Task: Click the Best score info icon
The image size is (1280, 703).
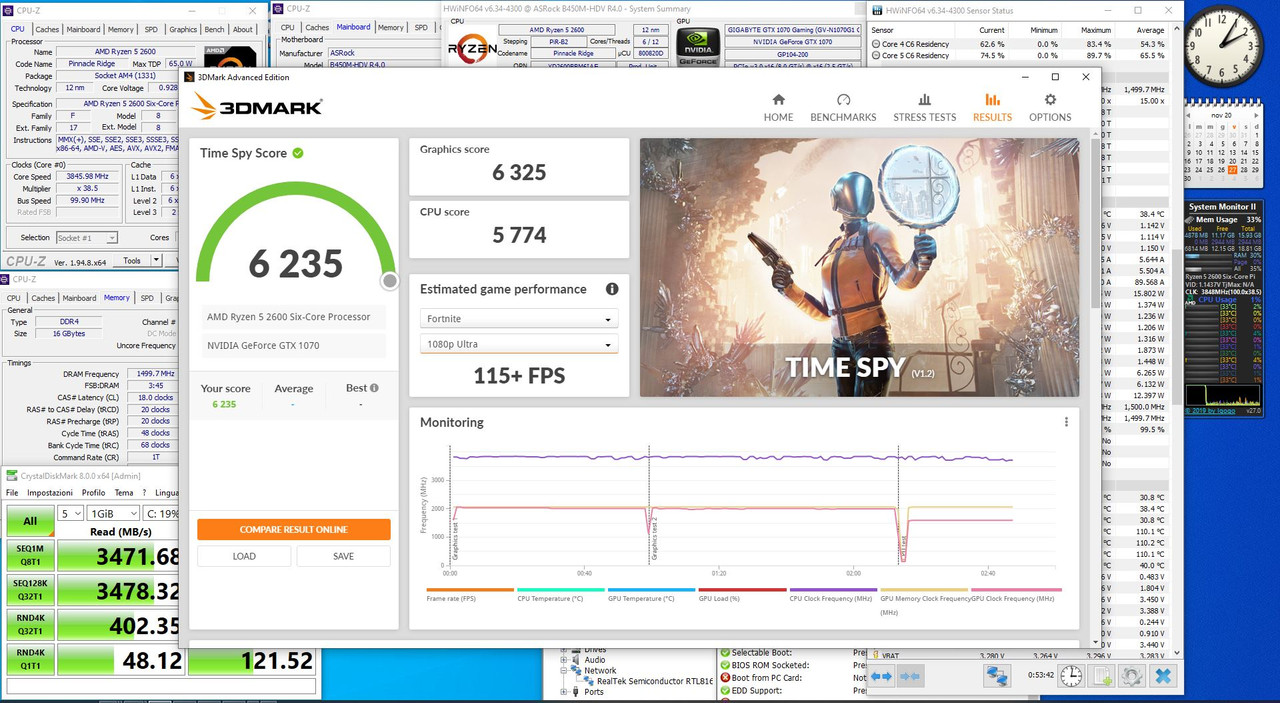Action: point(374,388)
